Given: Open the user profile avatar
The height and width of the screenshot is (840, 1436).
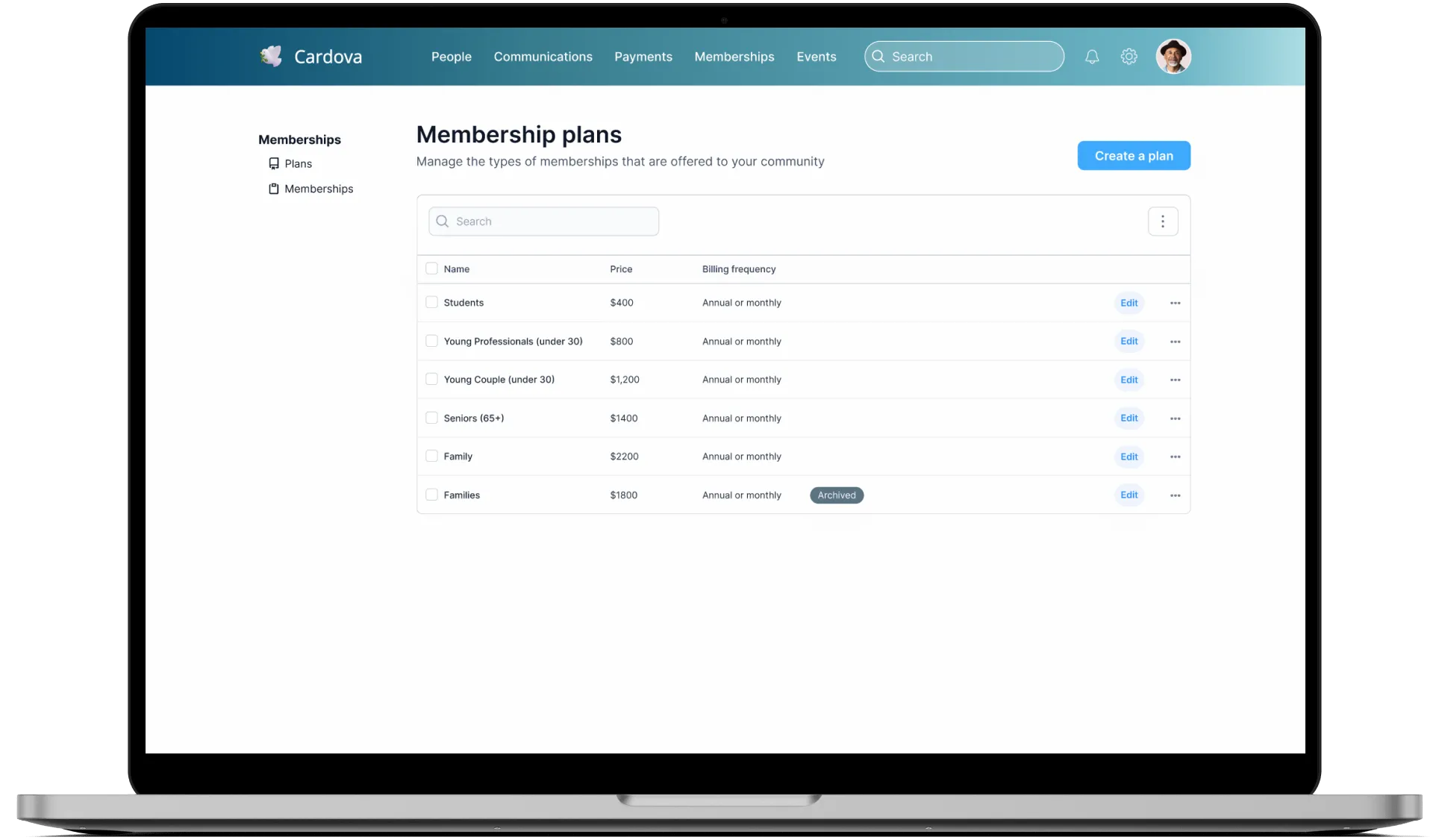Looking at the screenshot, I should coord(1173,57).
